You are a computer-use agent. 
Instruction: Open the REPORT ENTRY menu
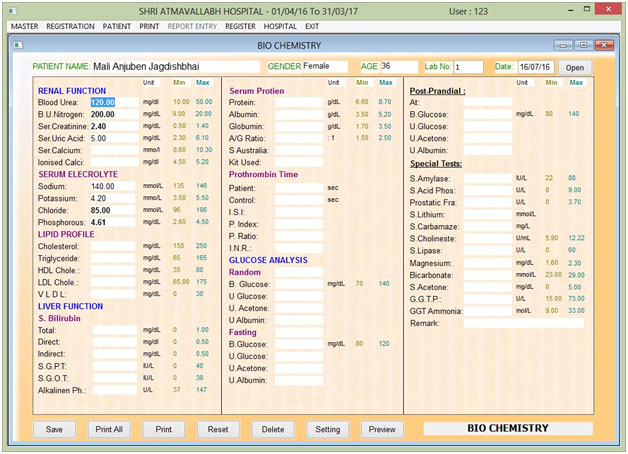click(x=193, y=26)
